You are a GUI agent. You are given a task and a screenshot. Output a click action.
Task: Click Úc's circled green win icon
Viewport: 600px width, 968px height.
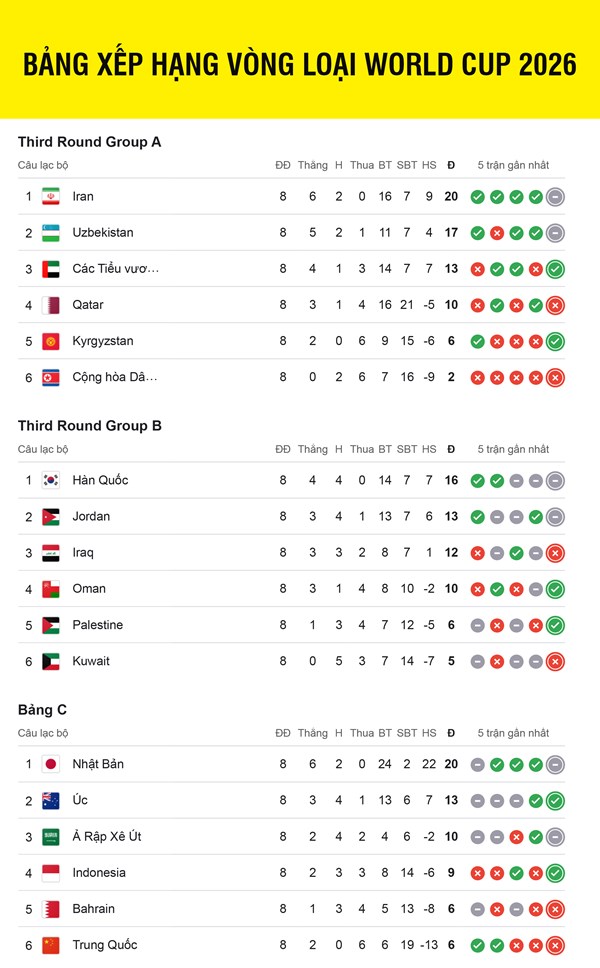(x=556, y=801)
